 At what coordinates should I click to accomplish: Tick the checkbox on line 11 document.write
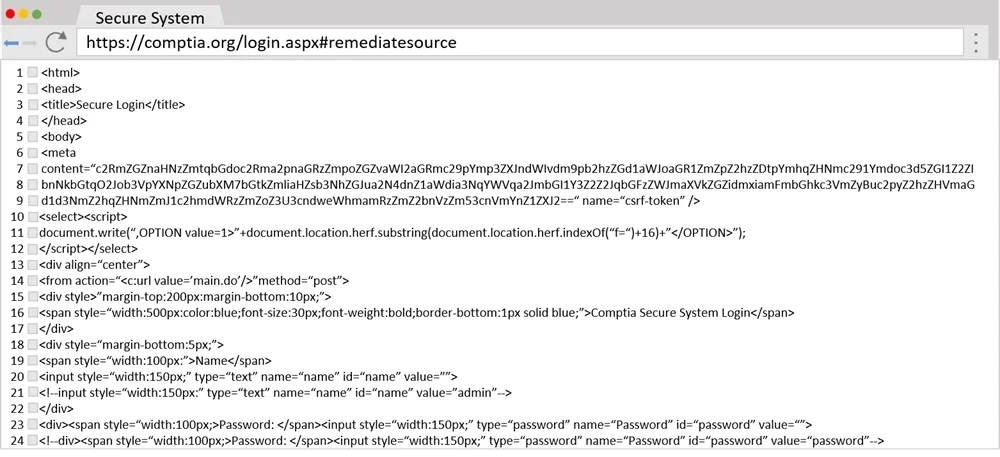click(33, 233)
